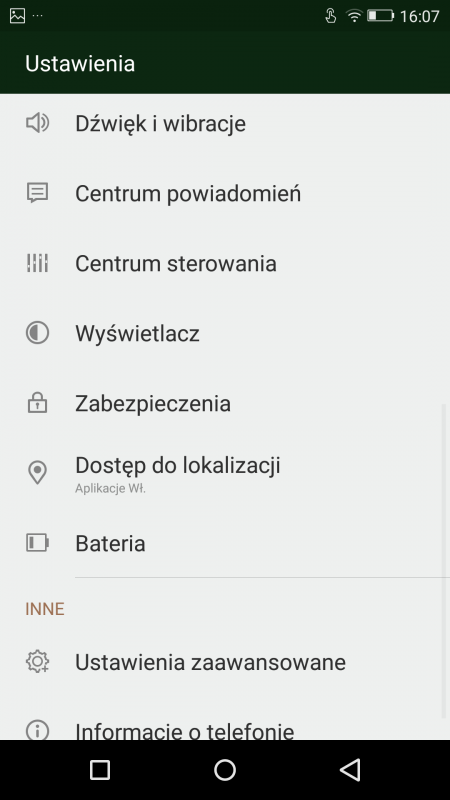450x800 pixels.
Task: Tap the Android home circle button
Action: [225, 769]
